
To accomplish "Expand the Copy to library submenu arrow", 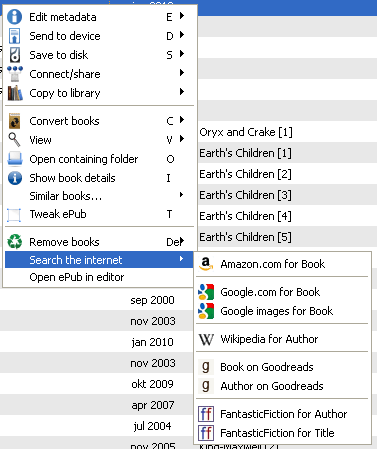I will click(182, 92).
